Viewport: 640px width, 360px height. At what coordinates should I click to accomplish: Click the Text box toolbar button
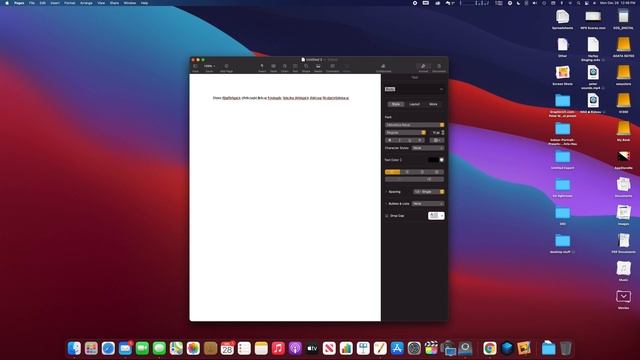point(295,67)
